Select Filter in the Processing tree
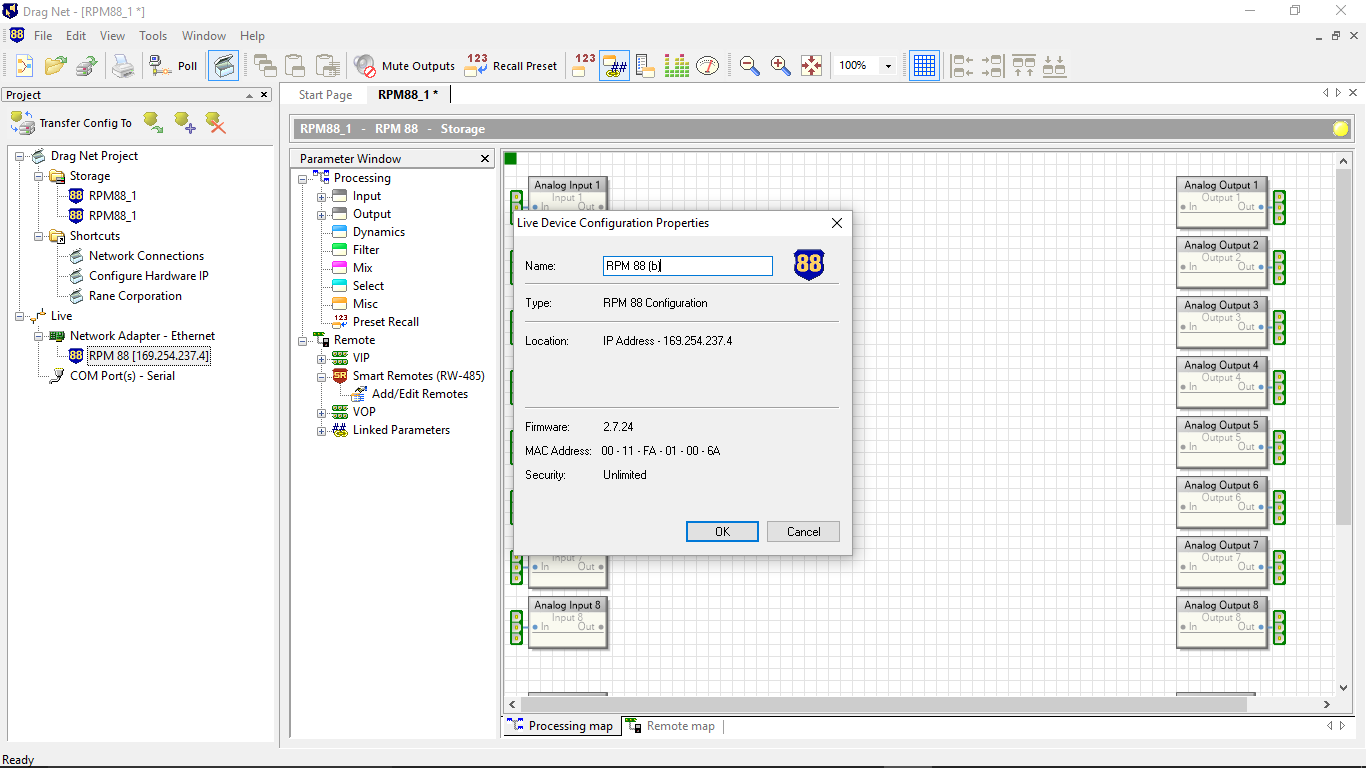The width and height of the screenshot is (1366, 768). pos(366,250)
